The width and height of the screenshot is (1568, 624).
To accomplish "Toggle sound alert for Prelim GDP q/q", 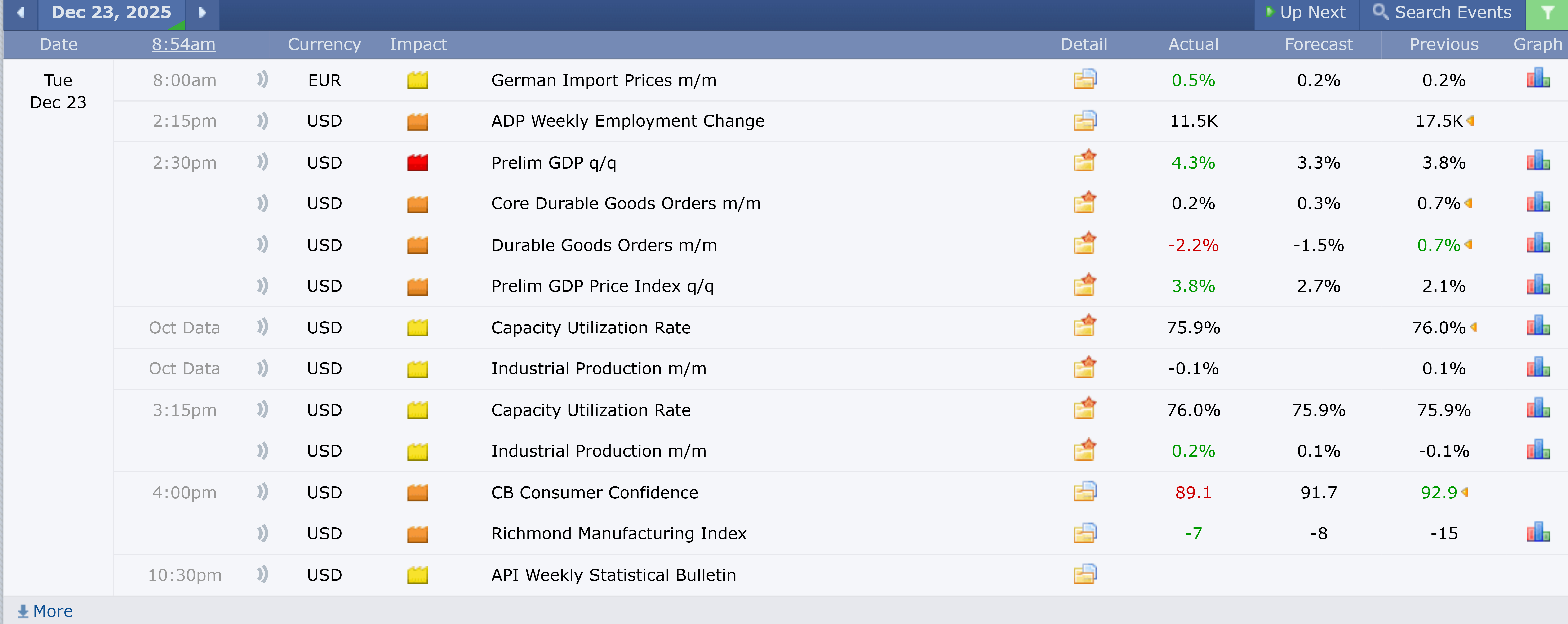I will (x=262, y=162).
